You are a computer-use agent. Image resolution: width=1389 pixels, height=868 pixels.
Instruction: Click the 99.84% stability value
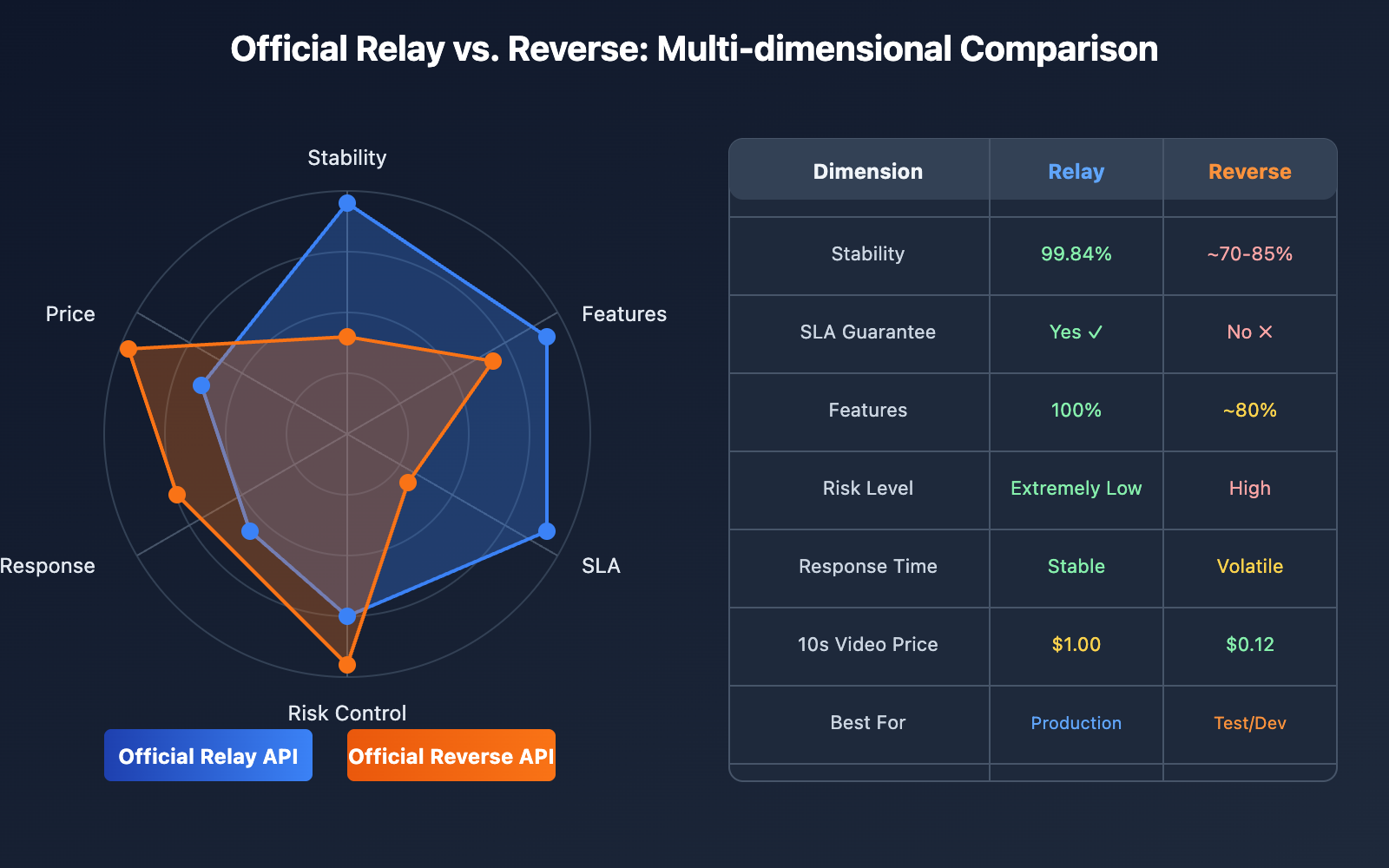point(1076,253)
